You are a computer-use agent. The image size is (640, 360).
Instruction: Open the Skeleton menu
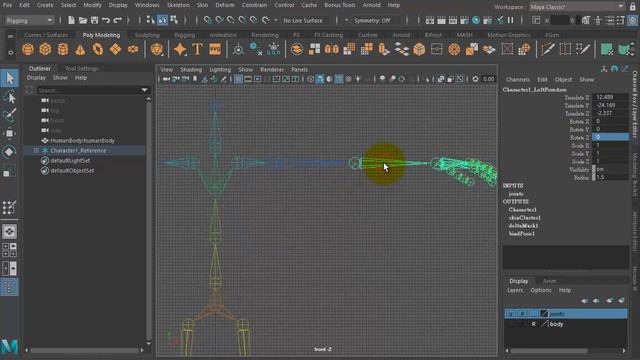178,5
